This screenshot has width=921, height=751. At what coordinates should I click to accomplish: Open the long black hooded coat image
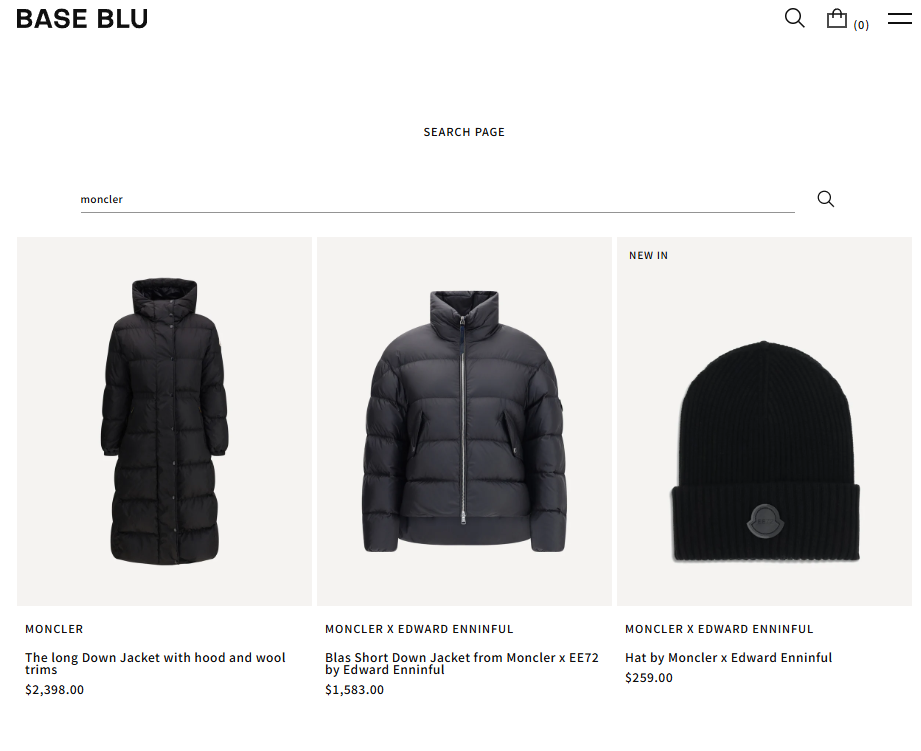[164, 421]
